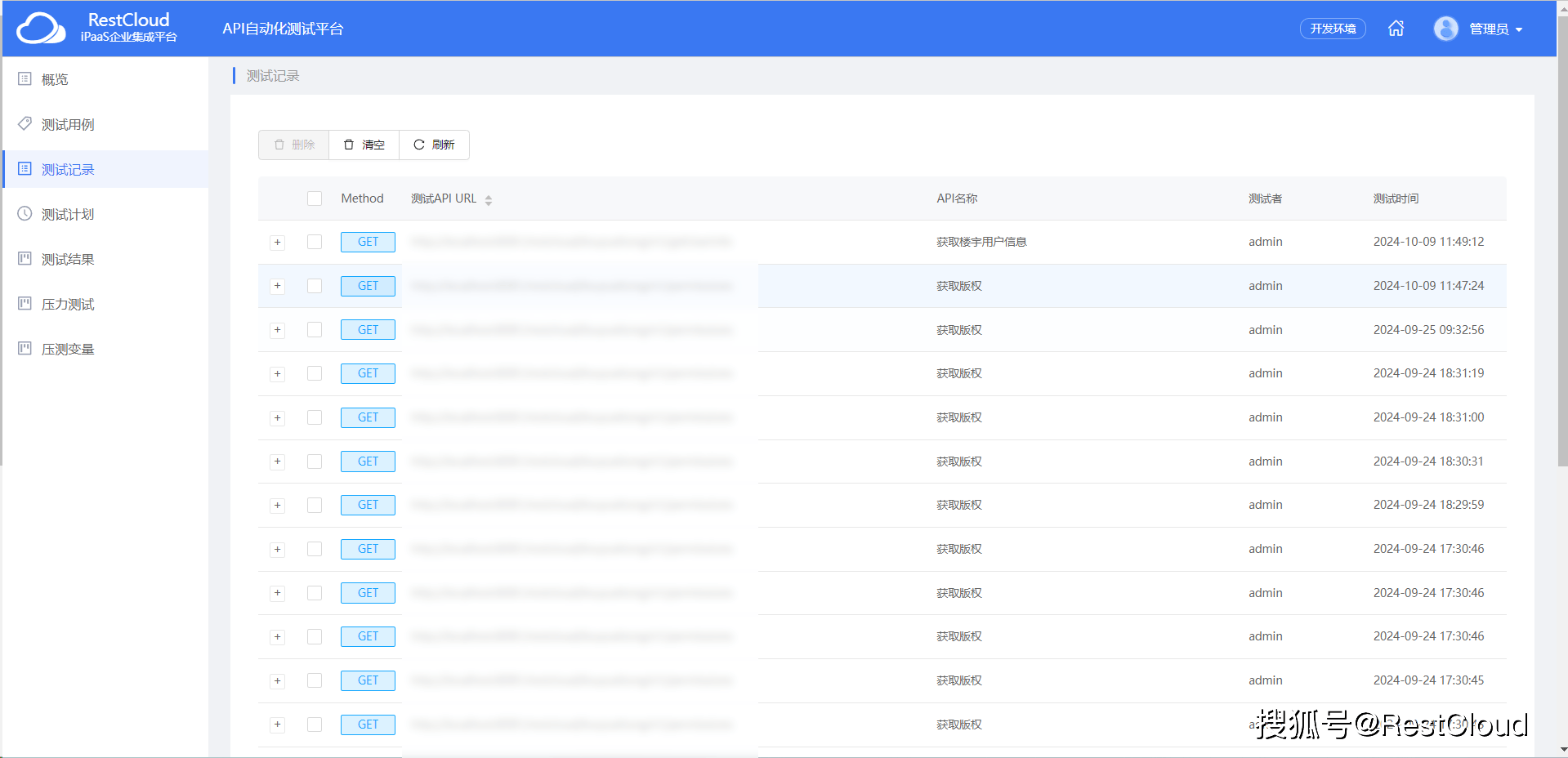Click the 测试结果 sidebar icon
The width and height of the screenshot is (1568, 758).
click(25, 259)
